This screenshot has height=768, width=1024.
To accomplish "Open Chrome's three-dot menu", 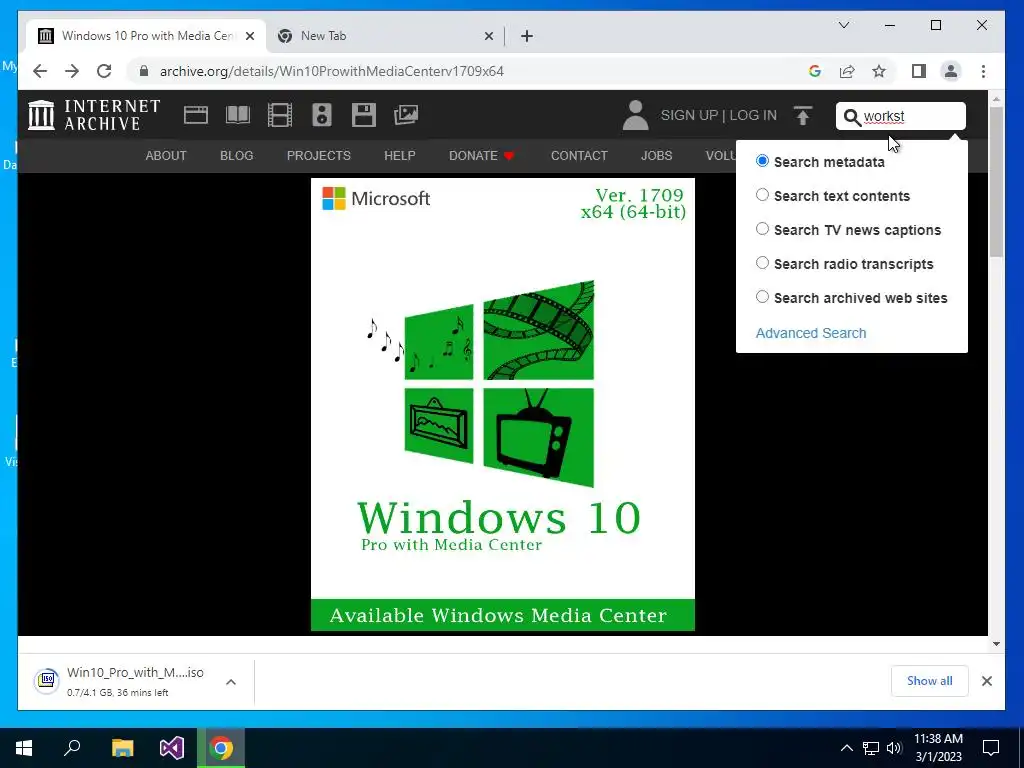I will pos(984,71).
